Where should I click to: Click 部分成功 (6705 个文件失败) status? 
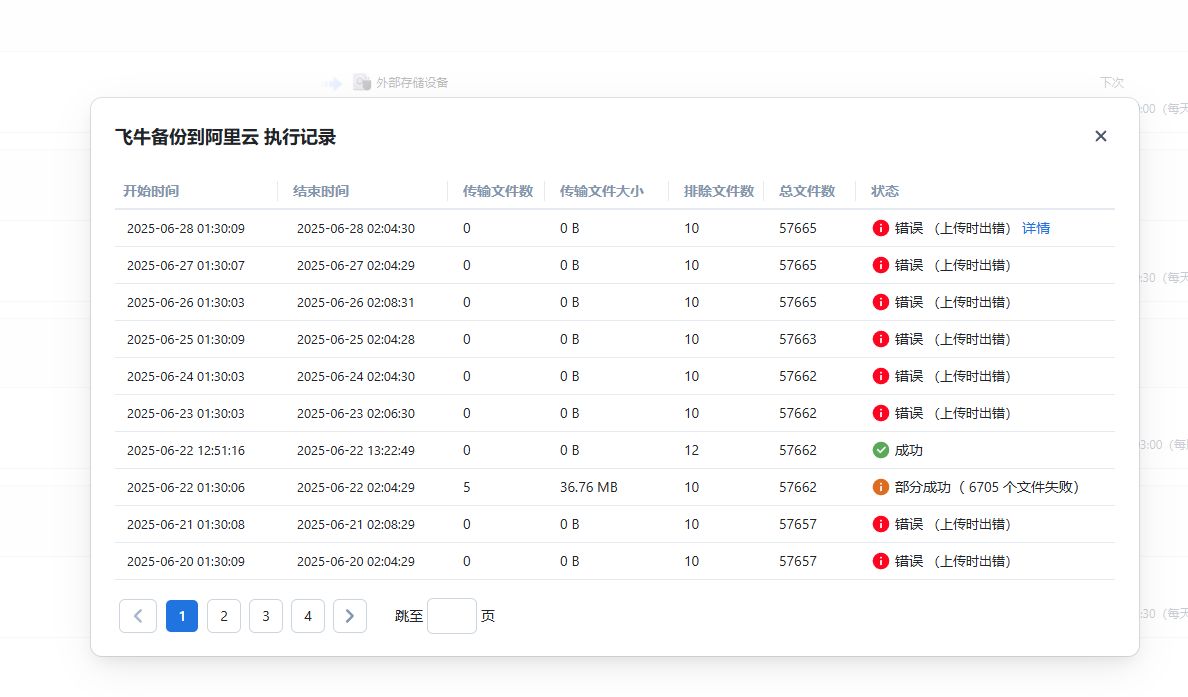pyautogui.click(x=986, y=487)
